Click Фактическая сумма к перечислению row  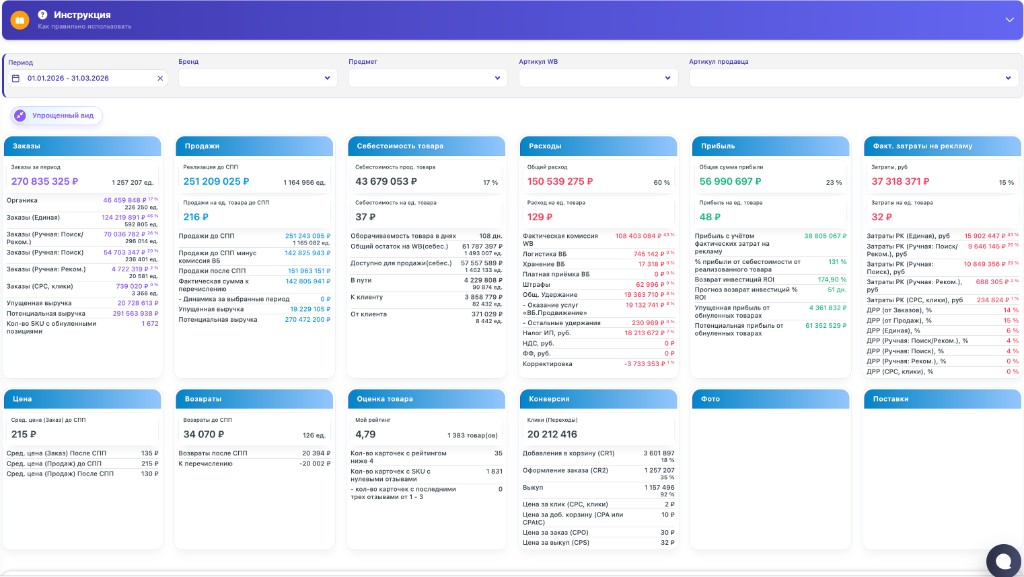pos(254,285)
